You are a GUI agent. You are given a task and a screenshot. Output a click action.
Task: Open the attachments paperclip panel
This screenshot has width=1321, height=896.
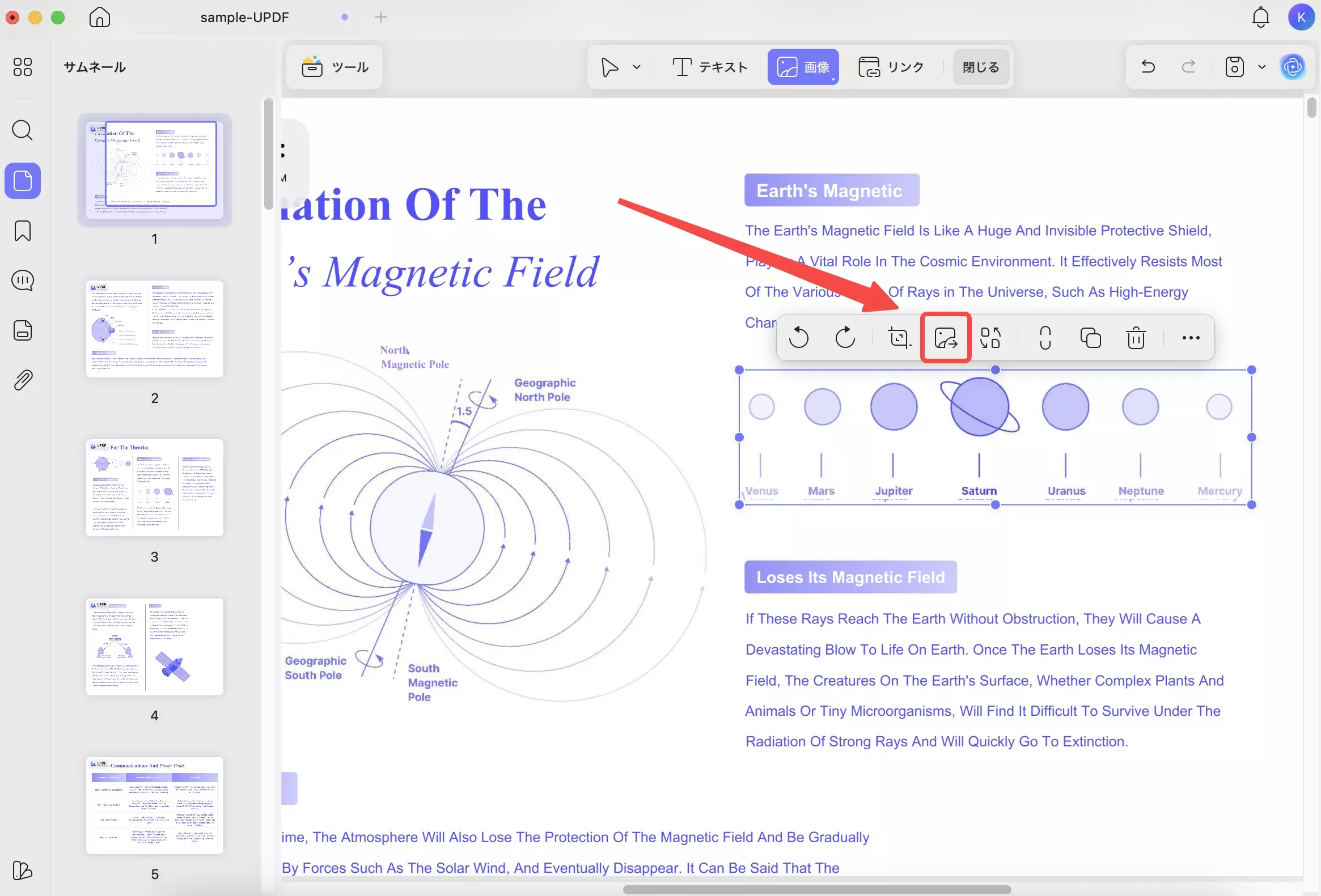(23, 380)
